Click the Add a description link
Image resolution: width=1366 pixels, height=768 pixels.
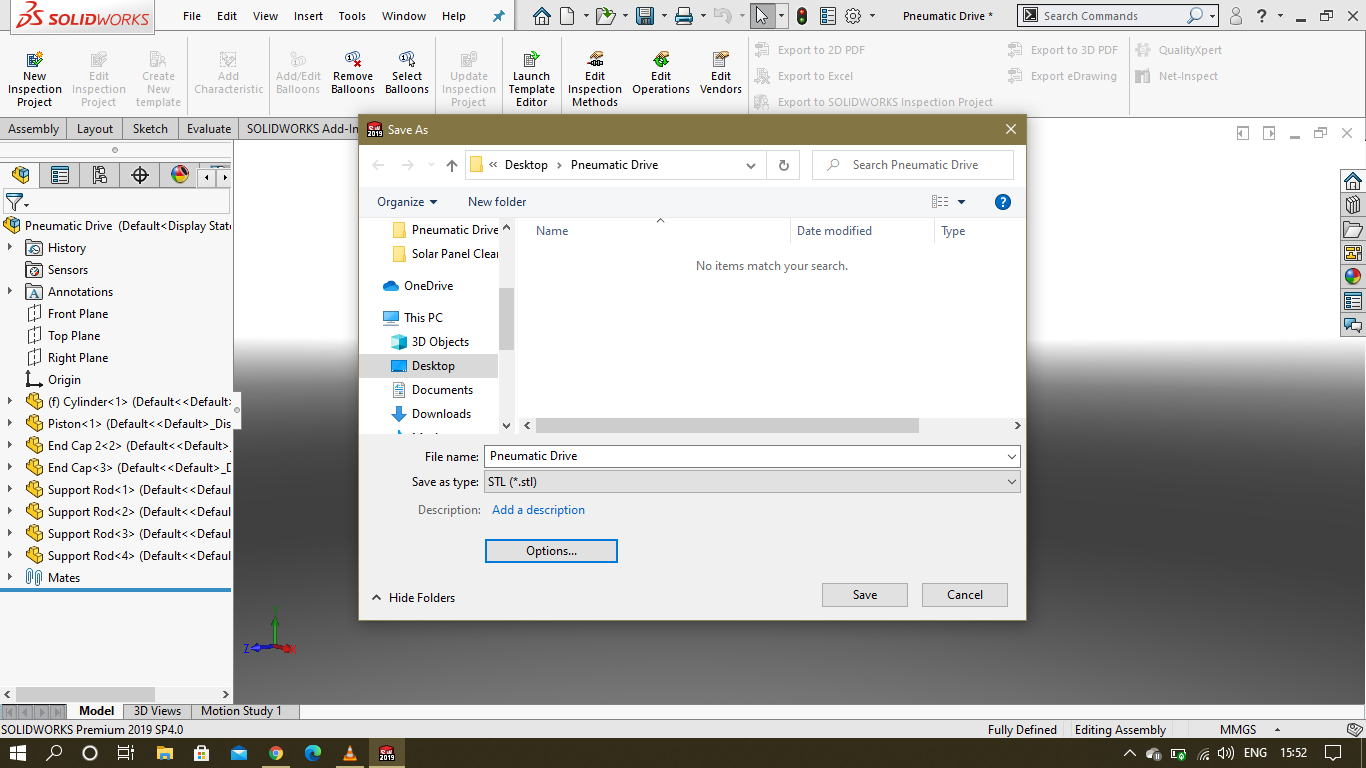click(538, 510)
